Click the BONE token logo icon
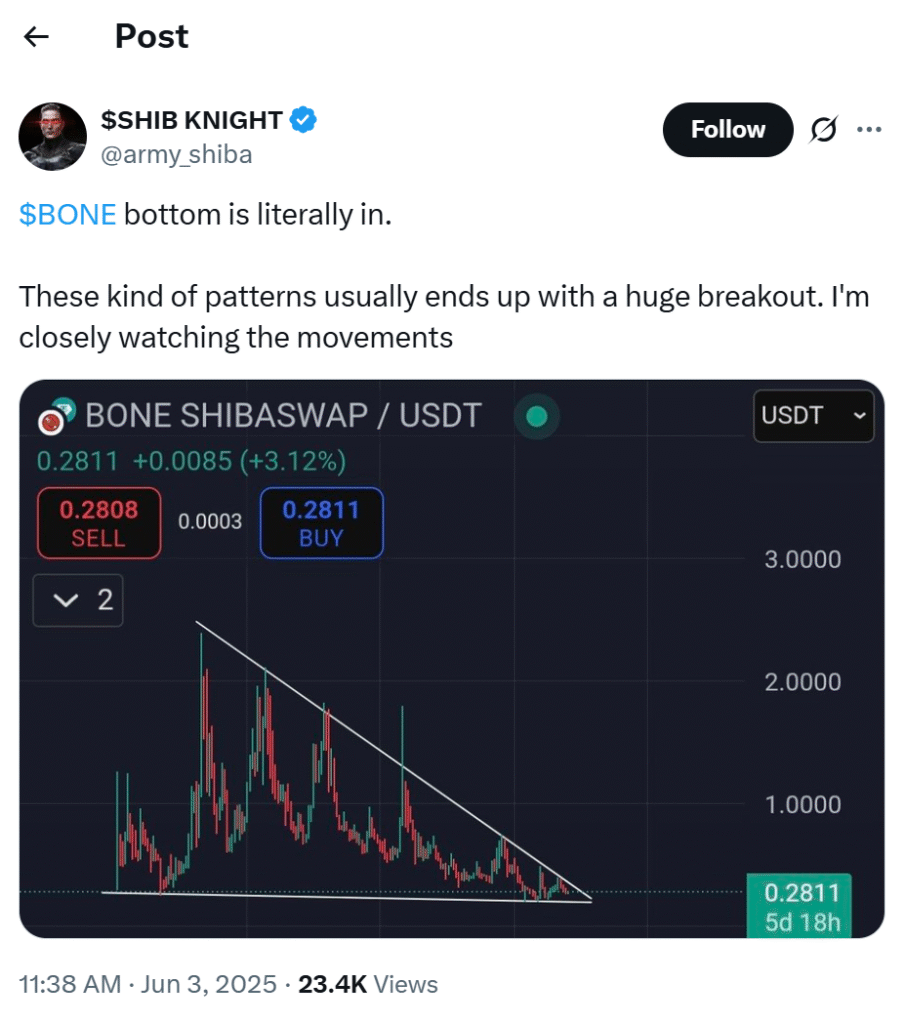This screenshot has height=1024, width=906. (56, 417)
